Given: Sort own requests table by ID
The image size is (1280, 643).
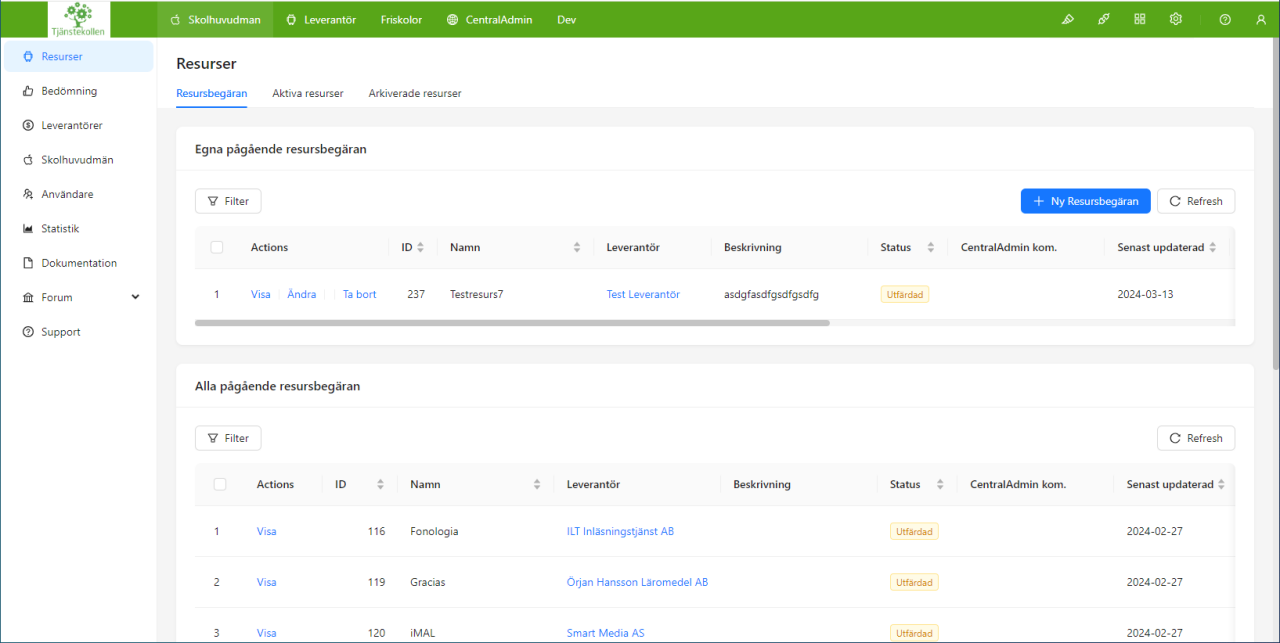Looking at the screenshot, I should 420,247.
